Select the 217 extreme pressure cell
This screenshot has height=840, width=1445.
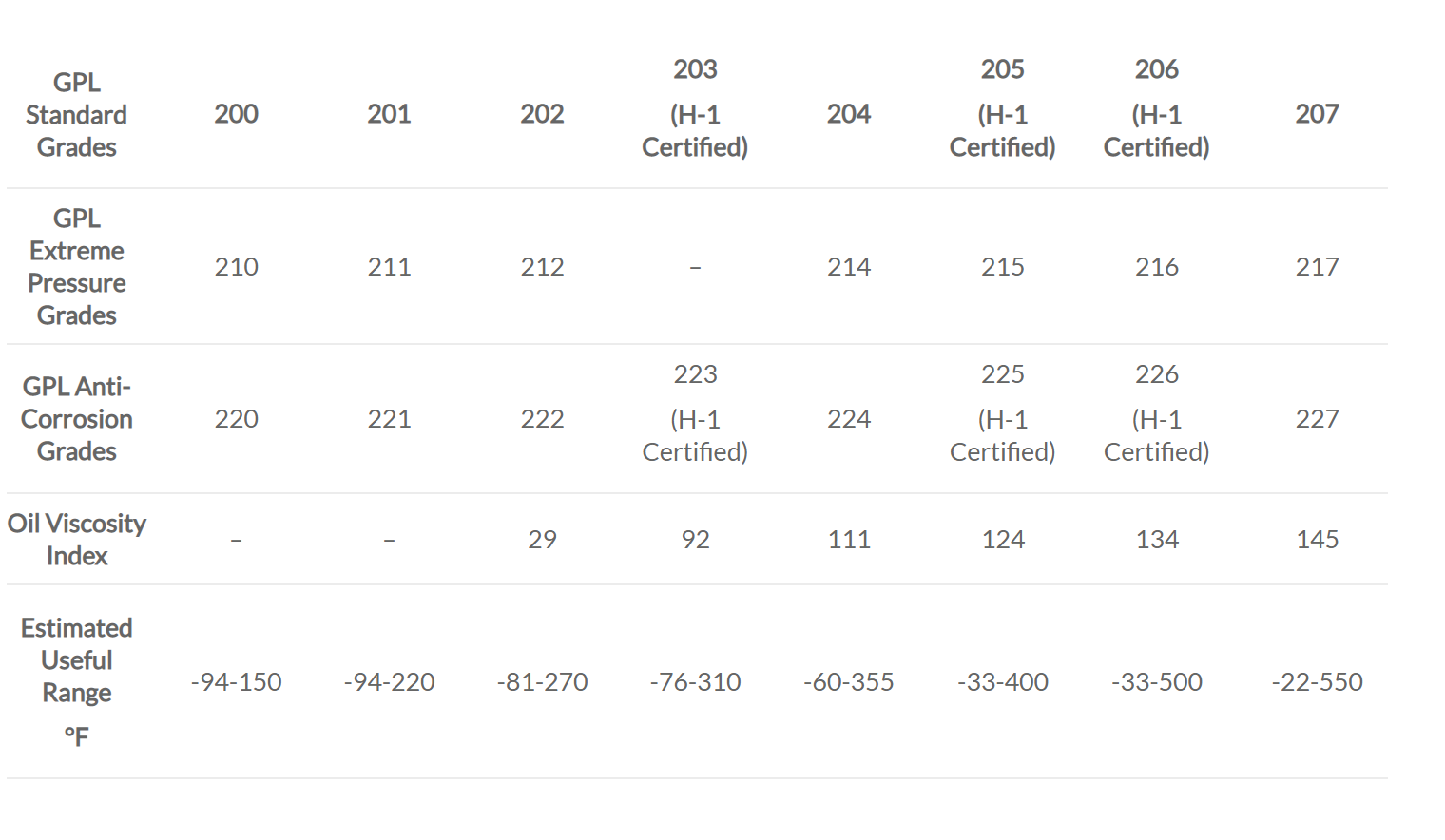tap(1317, 267)
